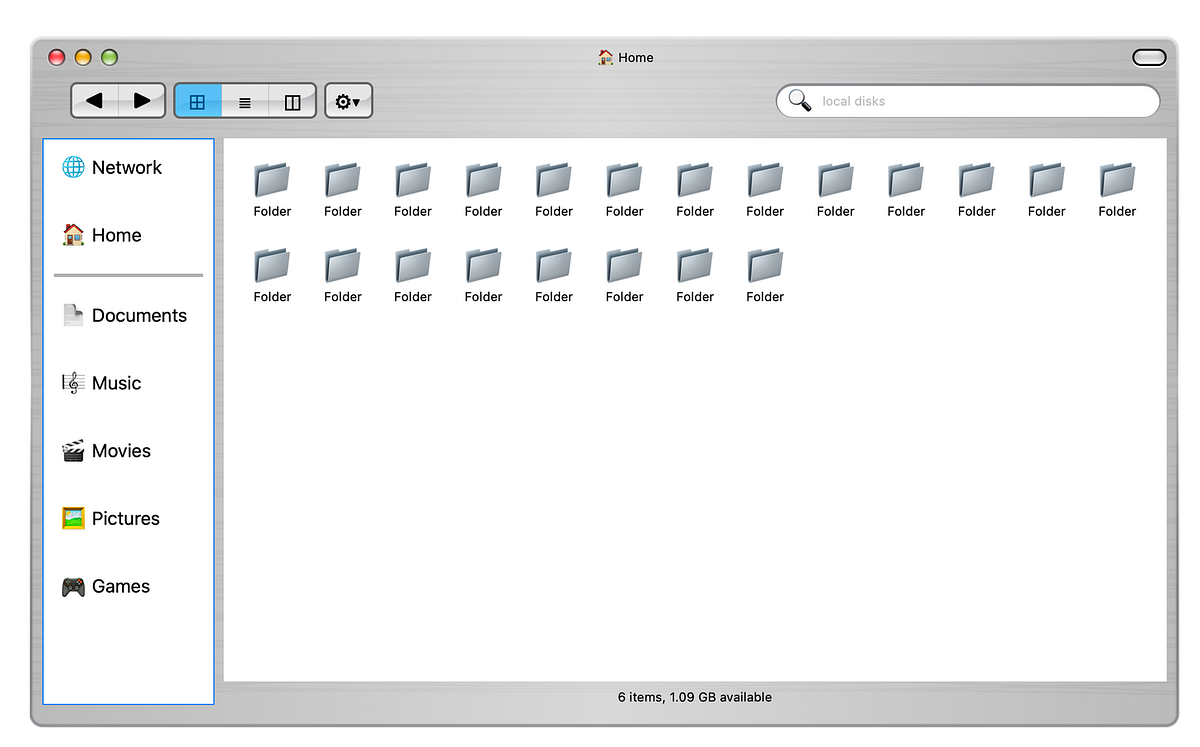Click the Home title in the titlebar
Viewport: 1200px width, 747px height.
tap(635, 57)
